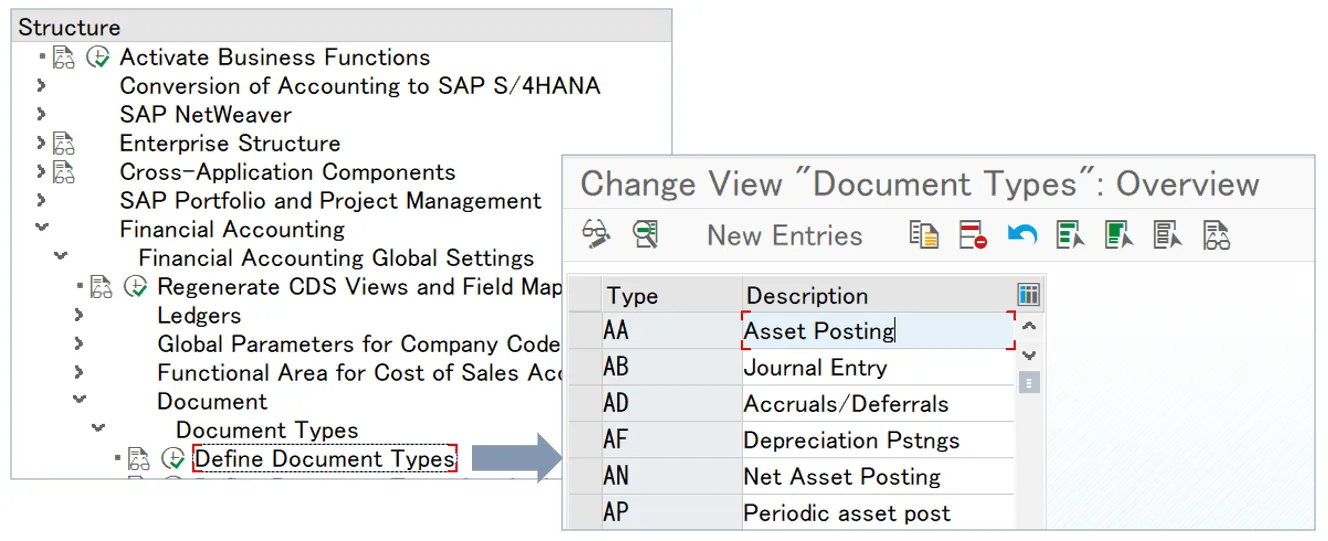Execute the Define Document Types activity
The image size is (1328, 541).
coord(173,459)
